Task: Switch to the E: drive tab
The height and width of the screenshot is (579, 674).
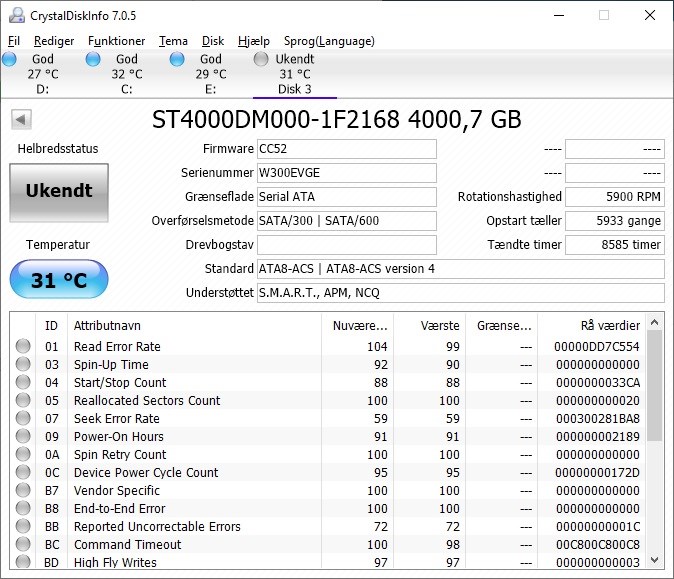Action: tap(210, 74)
